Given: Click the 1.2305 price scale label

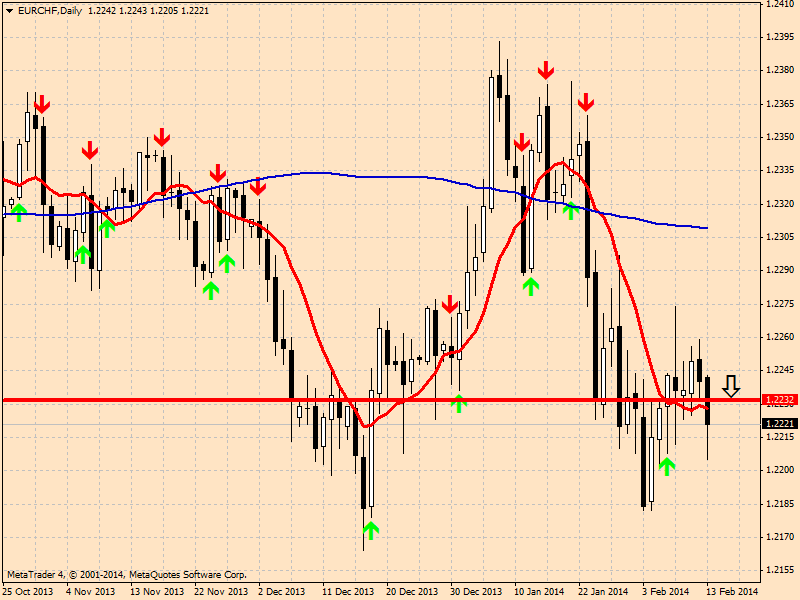Looking at the screenshot, I should (780, 237).
